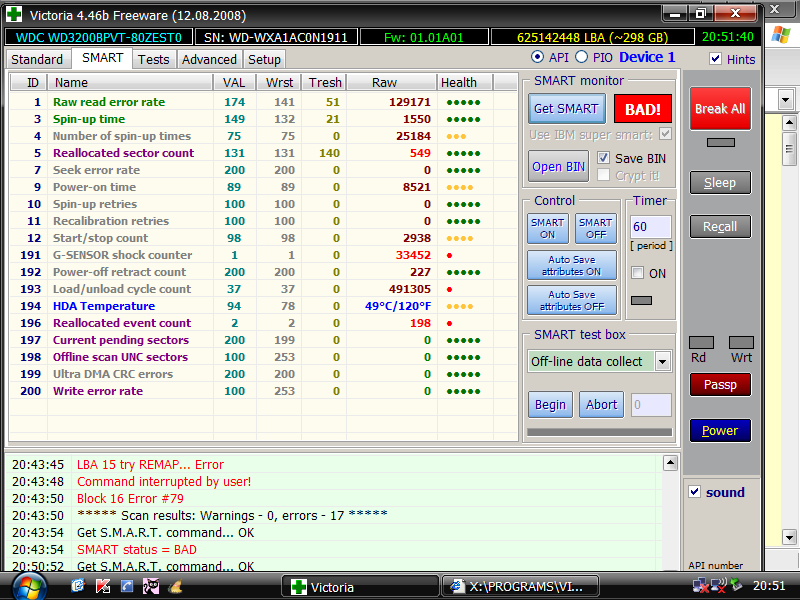Switch to the Tests tab
Screen dimensions: 800x600
(x=154, y=59)
